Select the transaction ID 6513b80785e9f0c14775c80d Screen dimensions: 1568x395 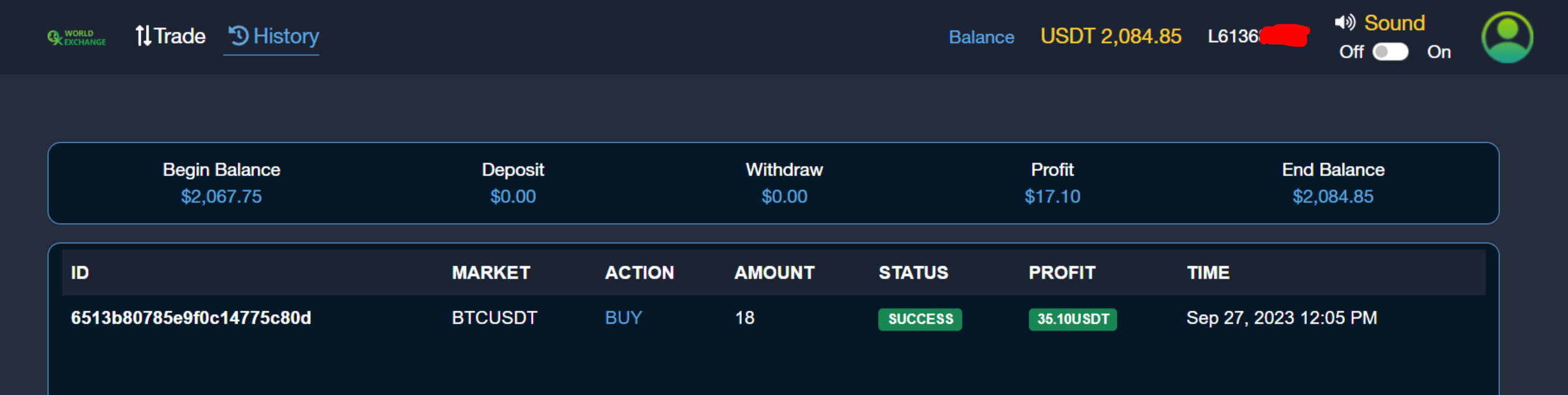(190, 318)
